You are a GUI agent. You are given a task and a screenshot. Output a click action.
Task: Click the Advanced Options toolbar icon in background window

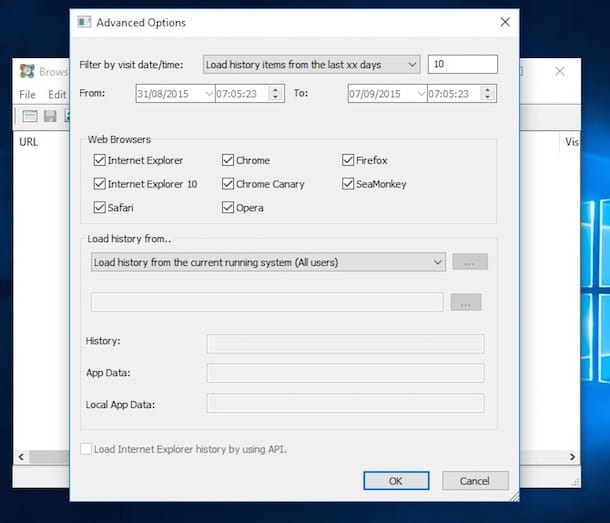[30, 116]
